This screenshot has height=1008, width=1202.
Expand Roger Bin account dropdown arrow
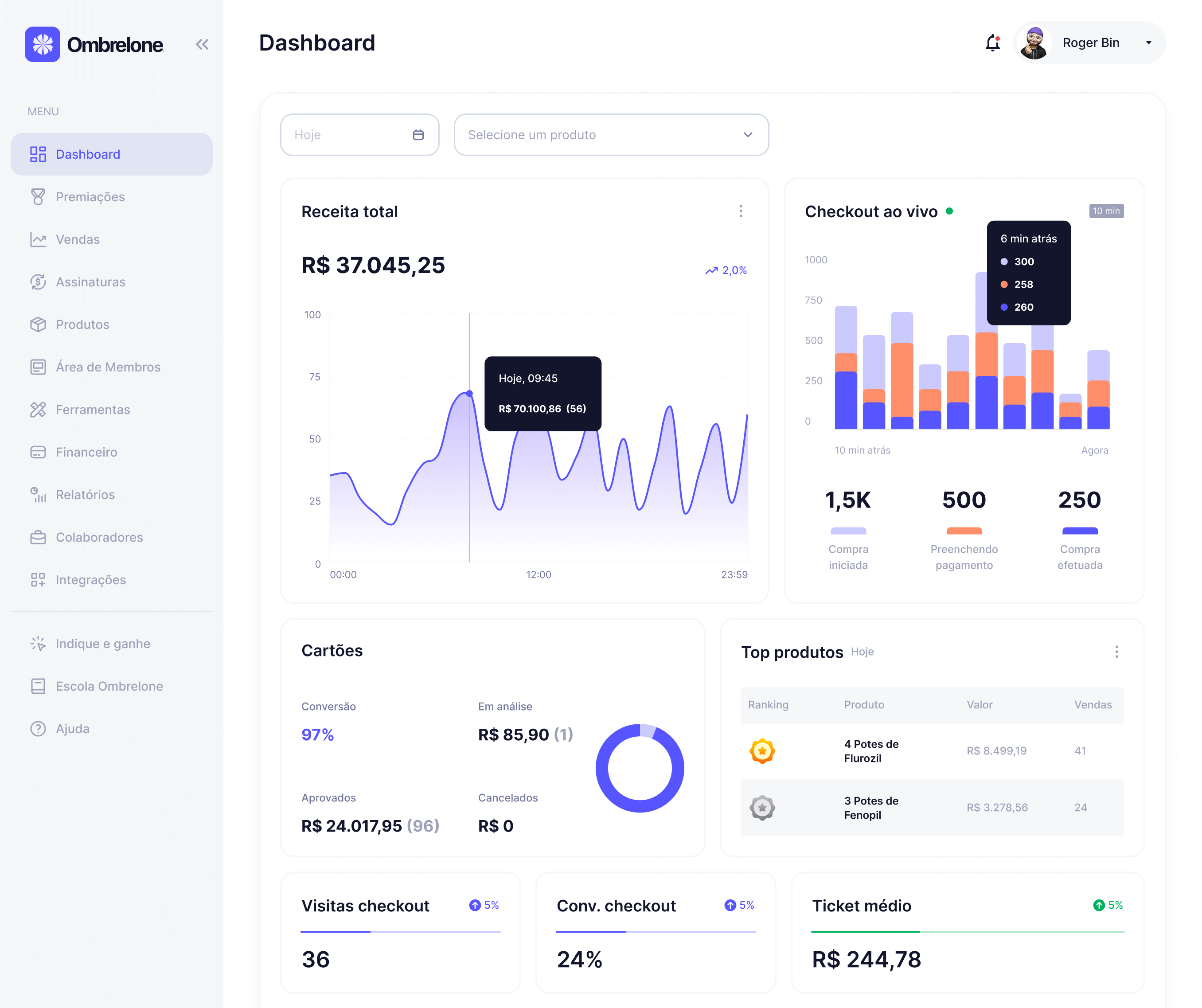(1148, 43)
